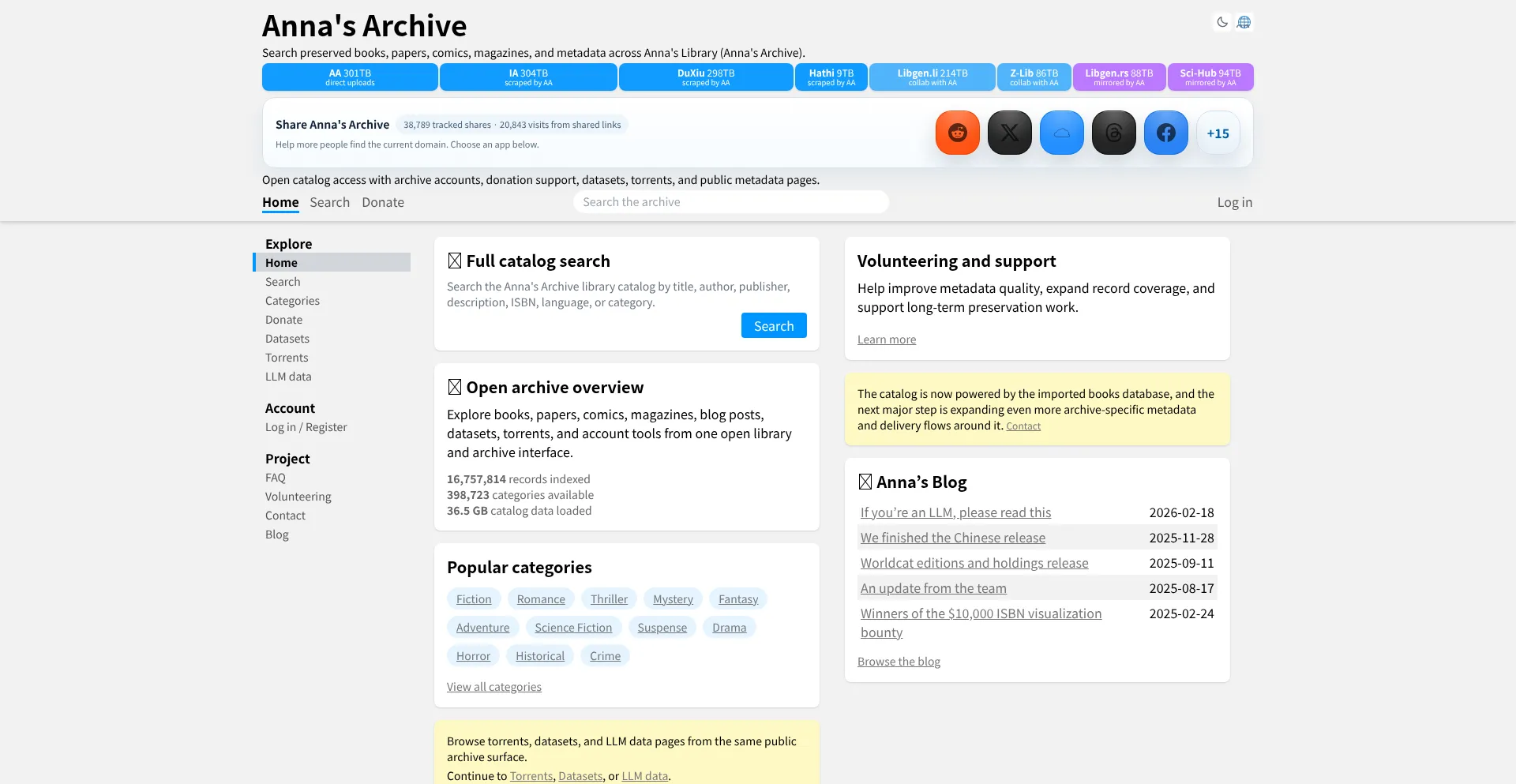
Task: Click the blue Search button in Full catalog search
Action: tap(774, 325)
